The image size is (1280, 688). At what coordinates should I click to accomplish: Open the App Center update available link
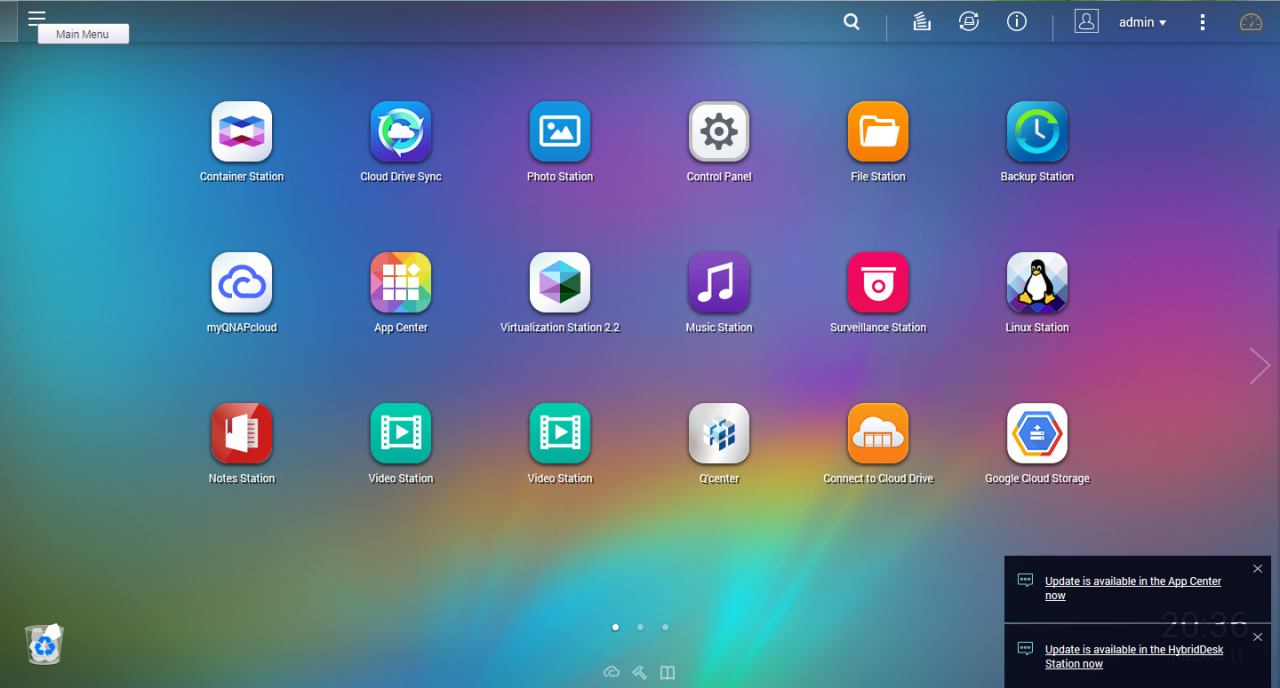pyautogui.click(x=1133, y=588)
